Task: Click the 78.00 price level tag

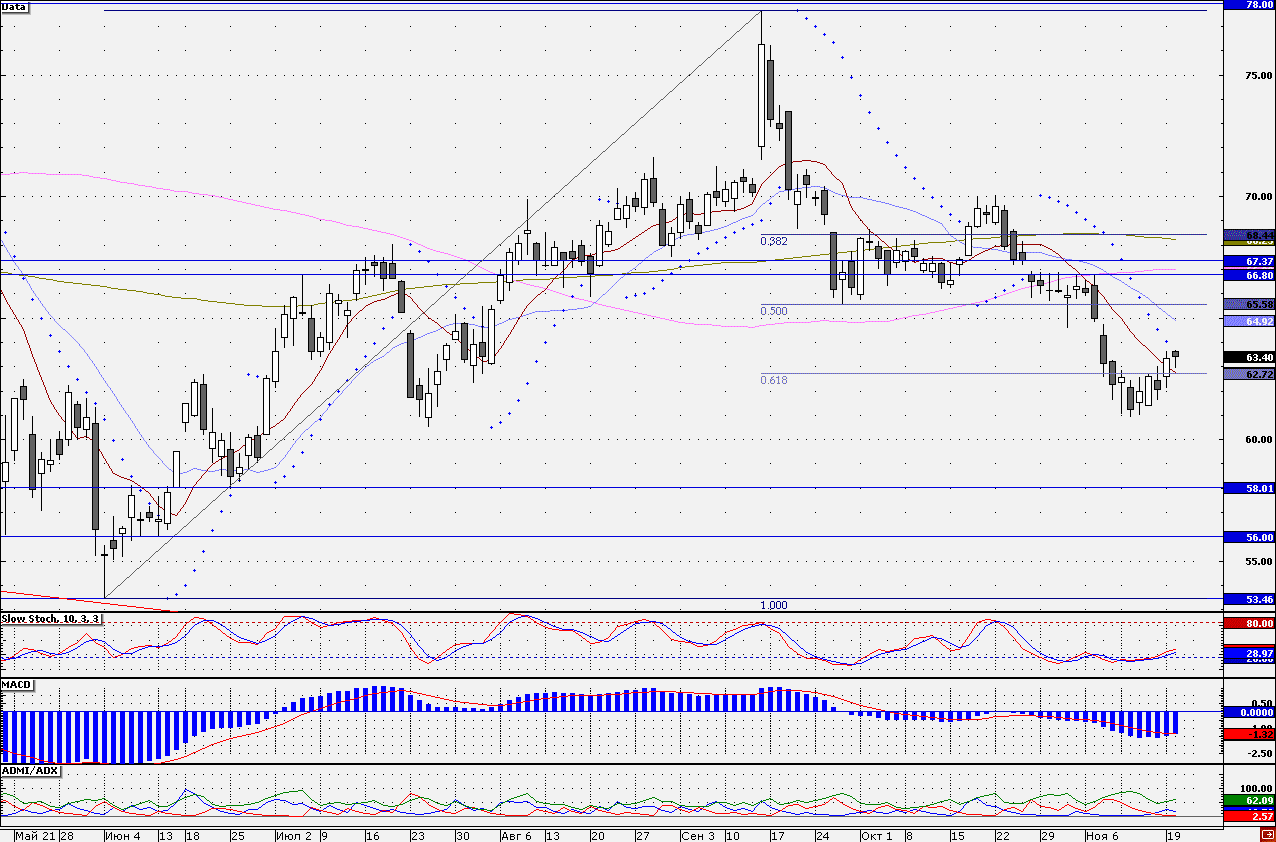Action: click(x=1249, y=5)
